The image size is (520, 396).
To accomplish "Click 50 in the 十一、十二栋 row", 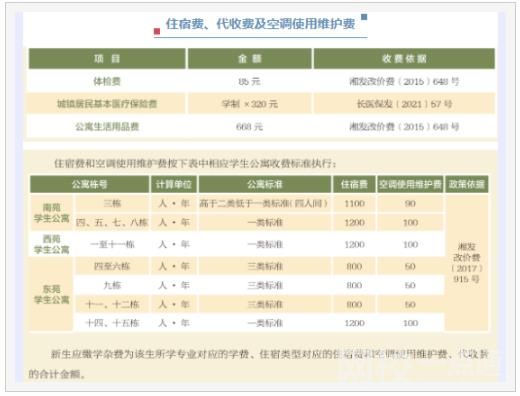I will coord(410,304).
